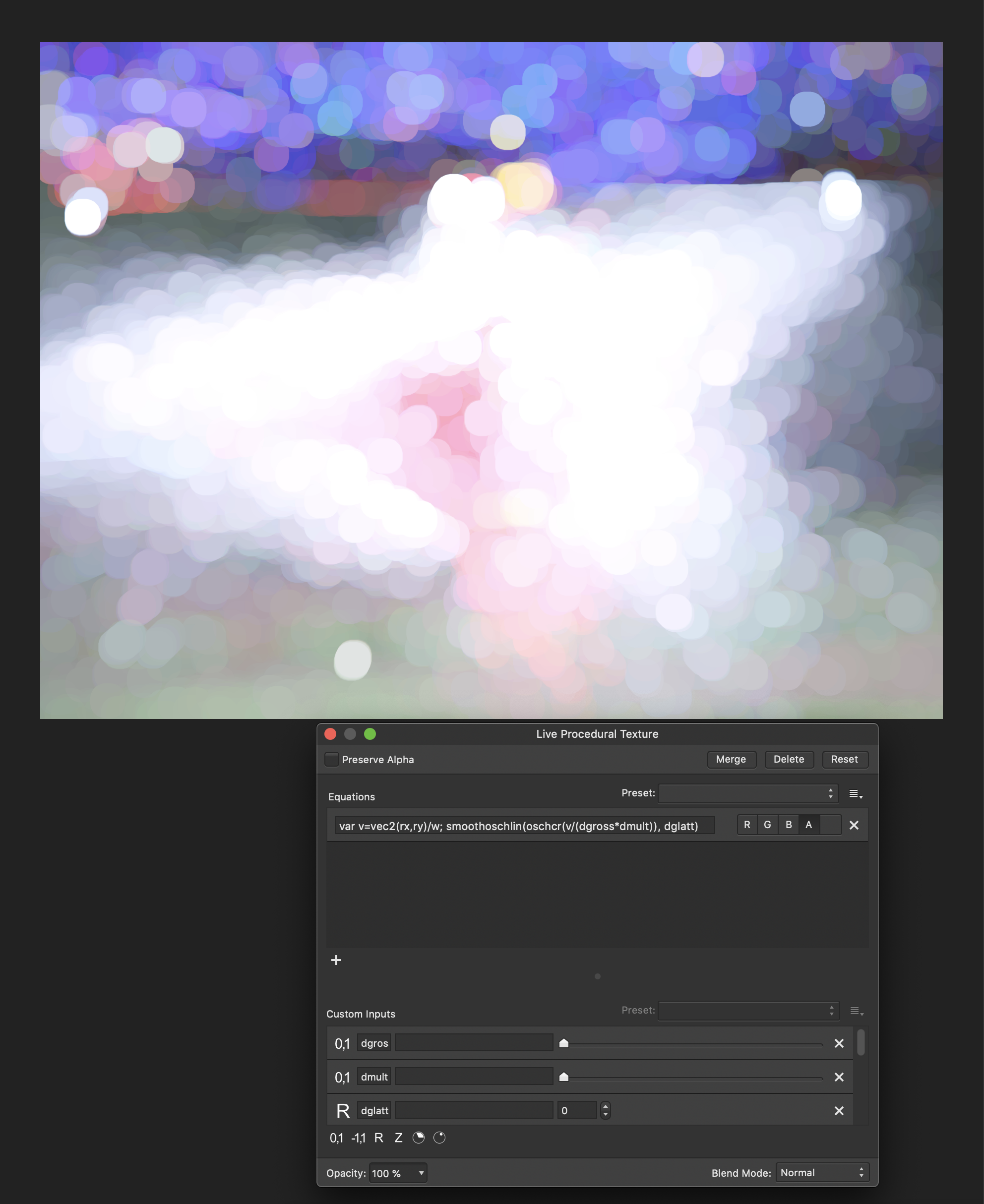Screen dimensions: 984x1204
Task: Click the 0,1 type icon of dmult
Action: 342,1077
